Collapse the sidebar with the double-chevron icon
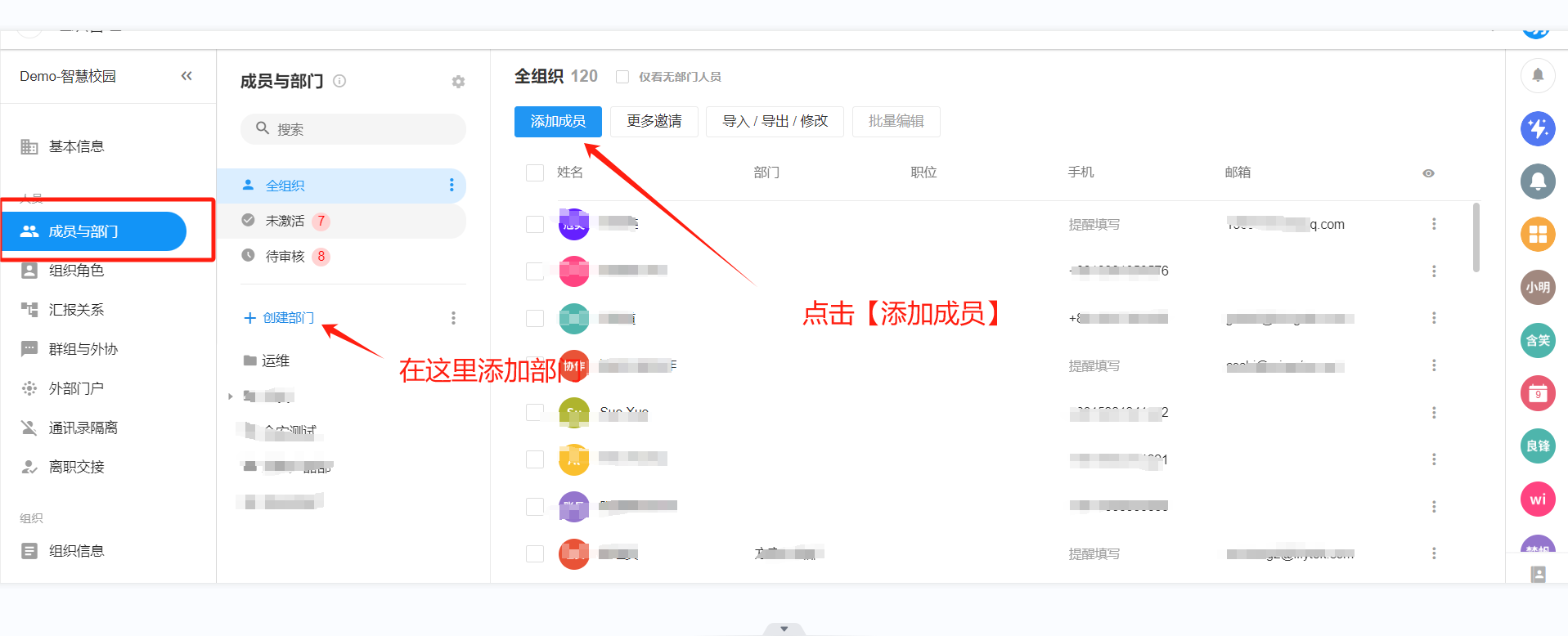Viewport: 1568px width, 636px height. 186,76
